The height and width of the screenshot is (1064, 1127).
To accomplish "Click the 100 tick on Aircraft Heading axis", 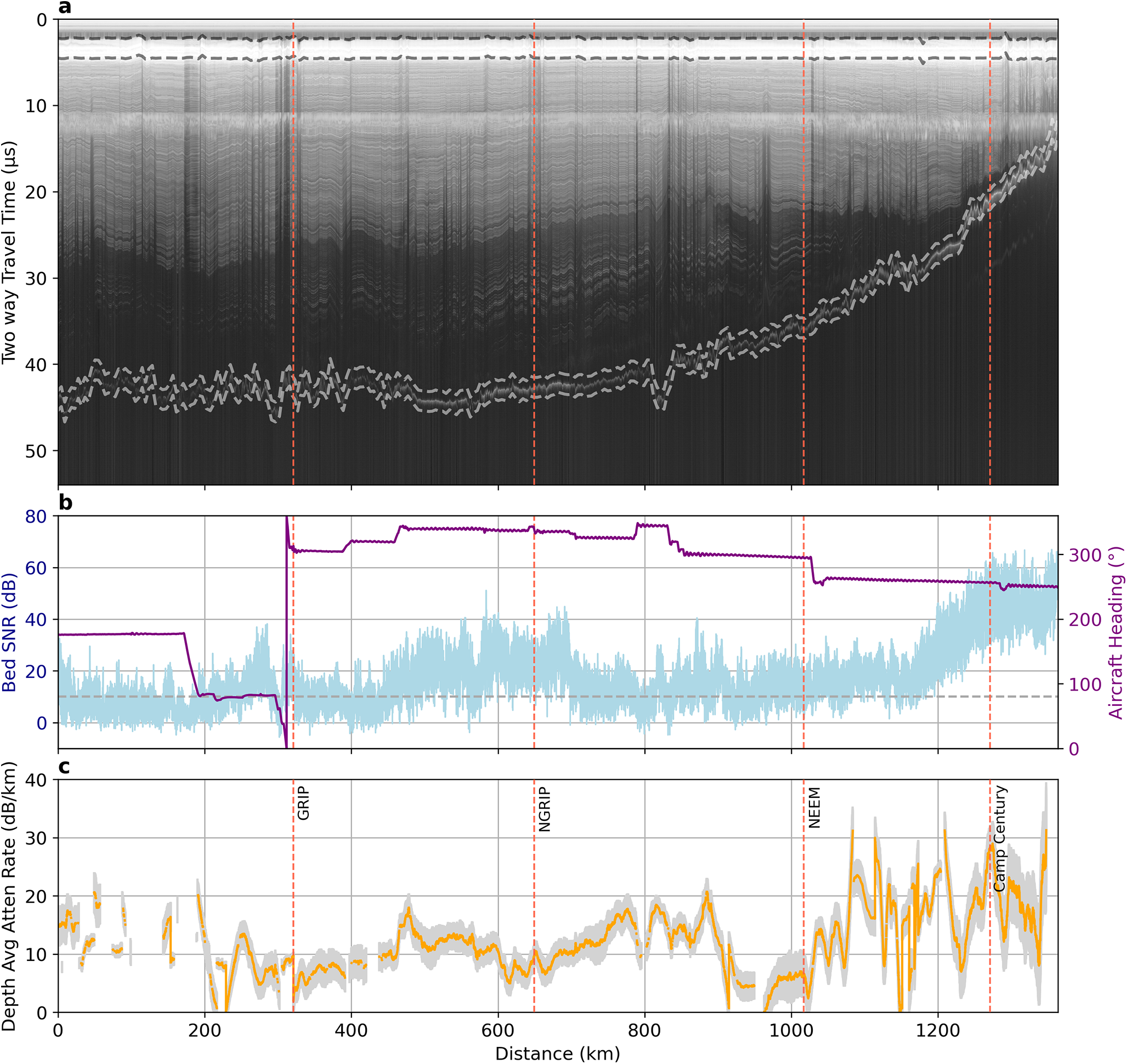I will [1086, 684].
